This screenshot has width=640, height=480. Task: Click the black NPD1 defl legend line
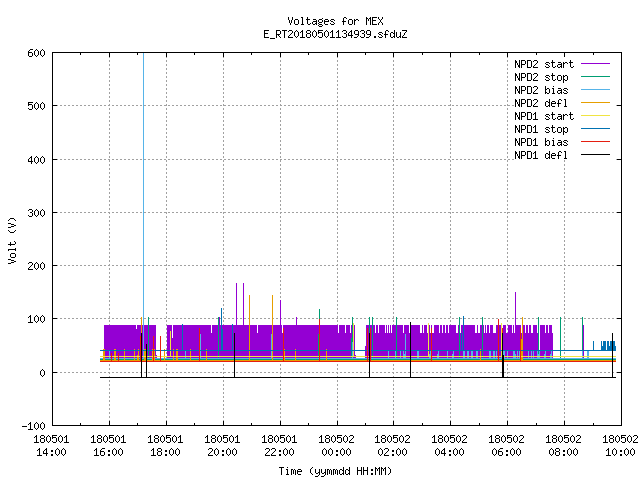596,155
